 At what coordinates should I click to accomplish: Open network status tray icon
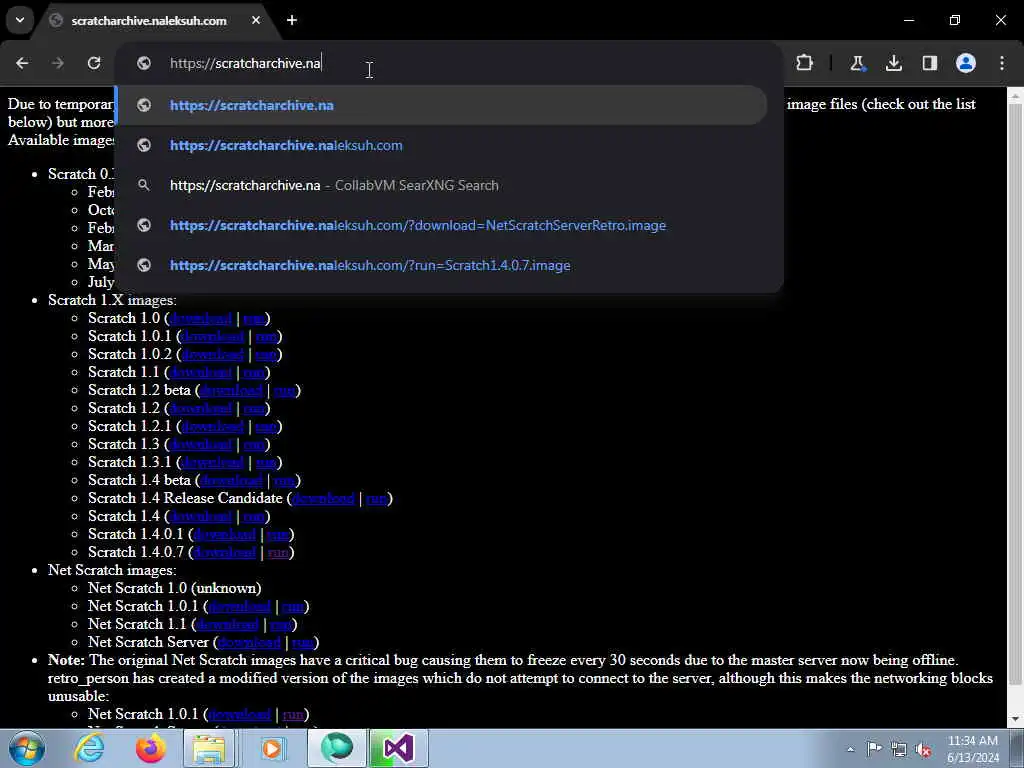click(x=899, y=749)
